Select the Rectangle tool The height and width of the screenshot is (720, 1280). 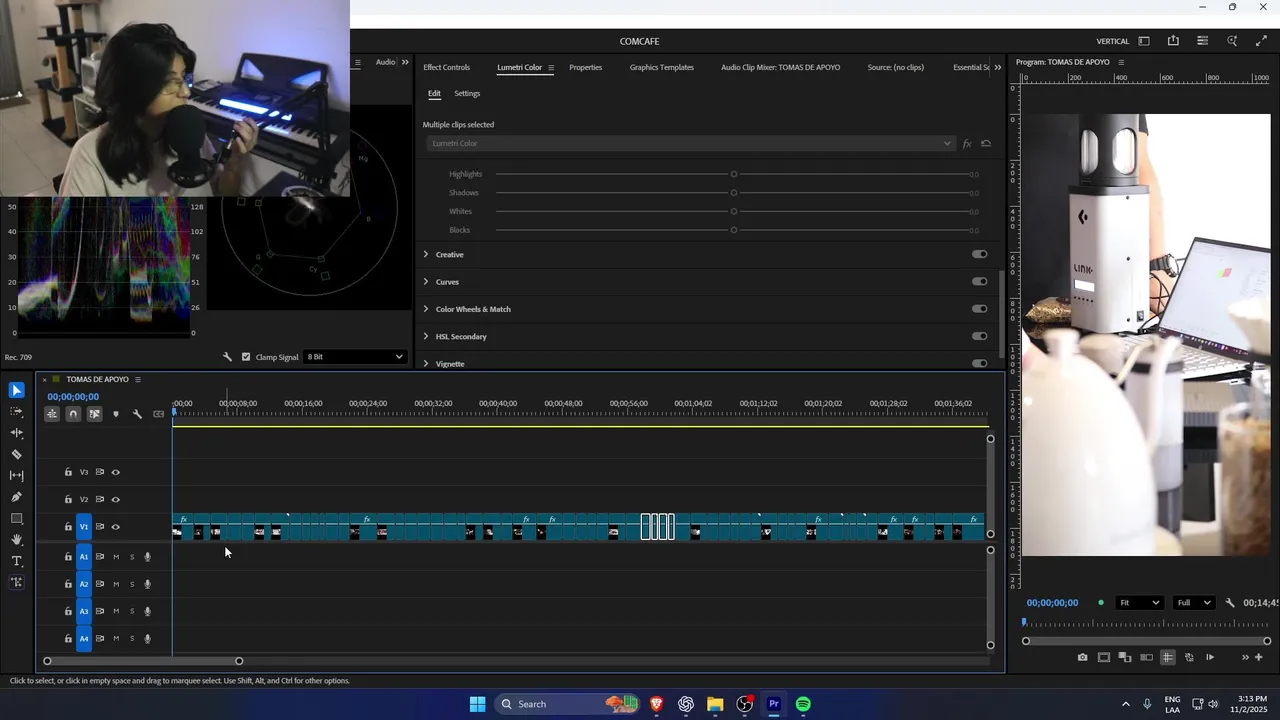[x=17, y=519]
